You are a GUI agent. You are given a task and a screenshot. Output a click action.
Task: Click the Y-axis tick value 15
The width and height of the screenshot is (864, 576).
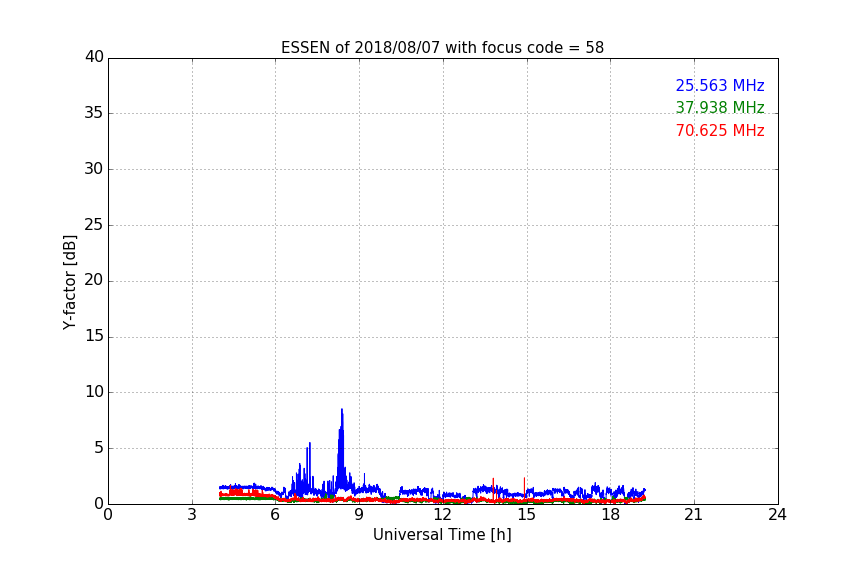[x=94, y=336]
